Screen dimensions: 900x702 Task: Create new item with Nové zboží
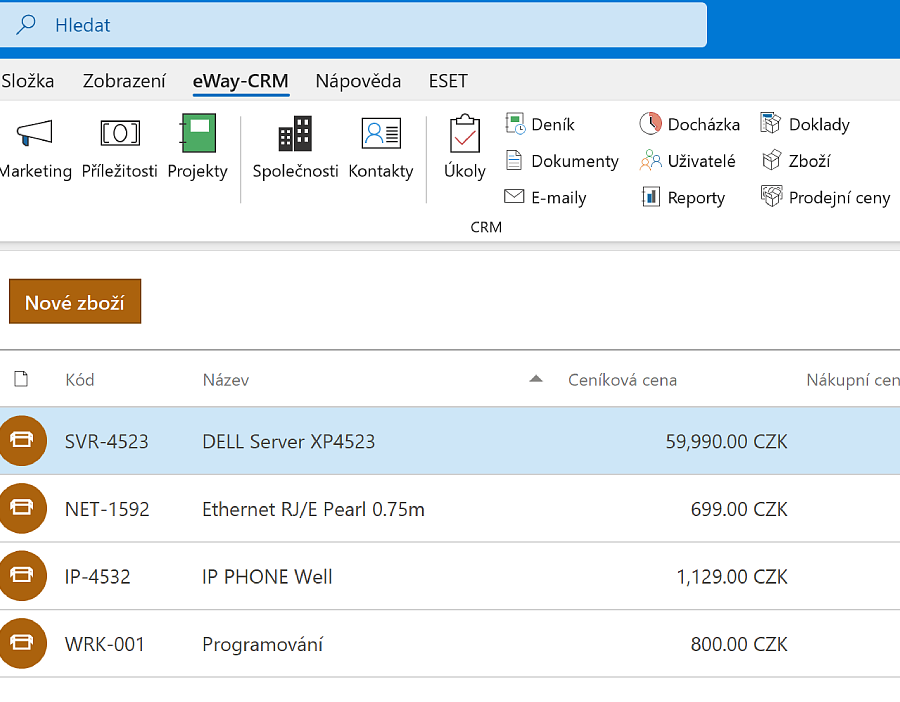(x=75, y=302)
